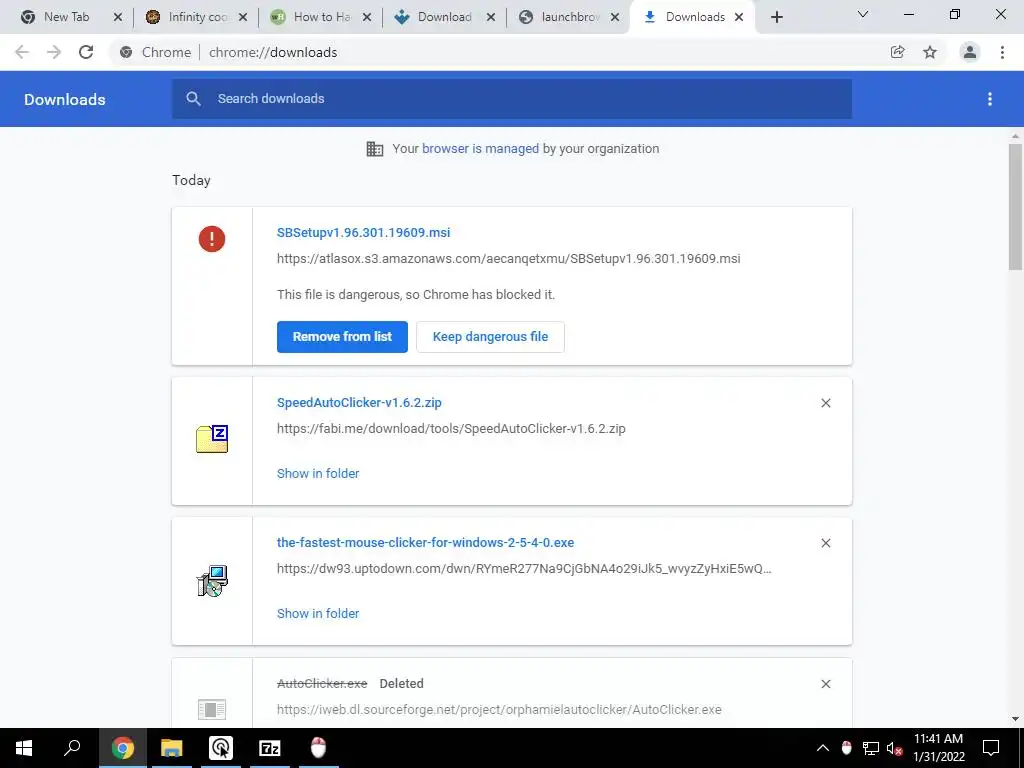Share this page using the share icon

click(x=898, y=52)
